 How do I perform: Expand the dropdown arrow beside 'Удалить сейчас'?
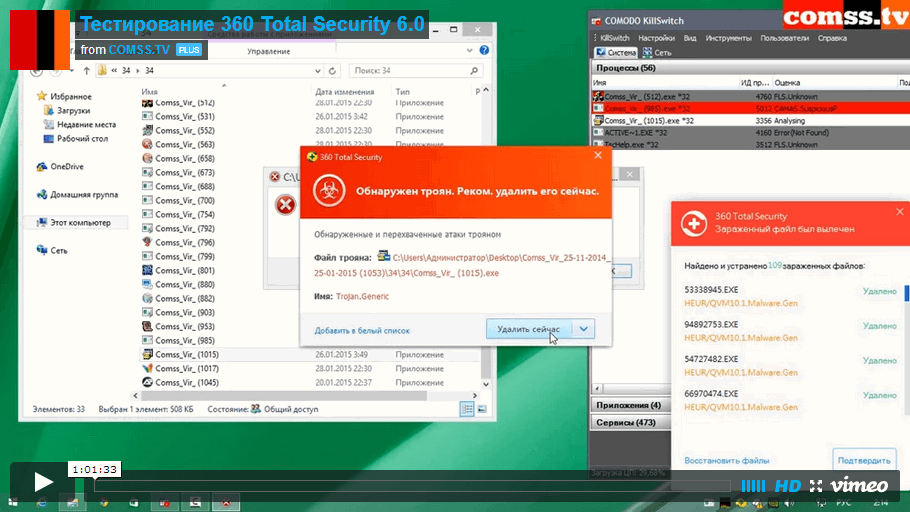(x=583, y=329)
